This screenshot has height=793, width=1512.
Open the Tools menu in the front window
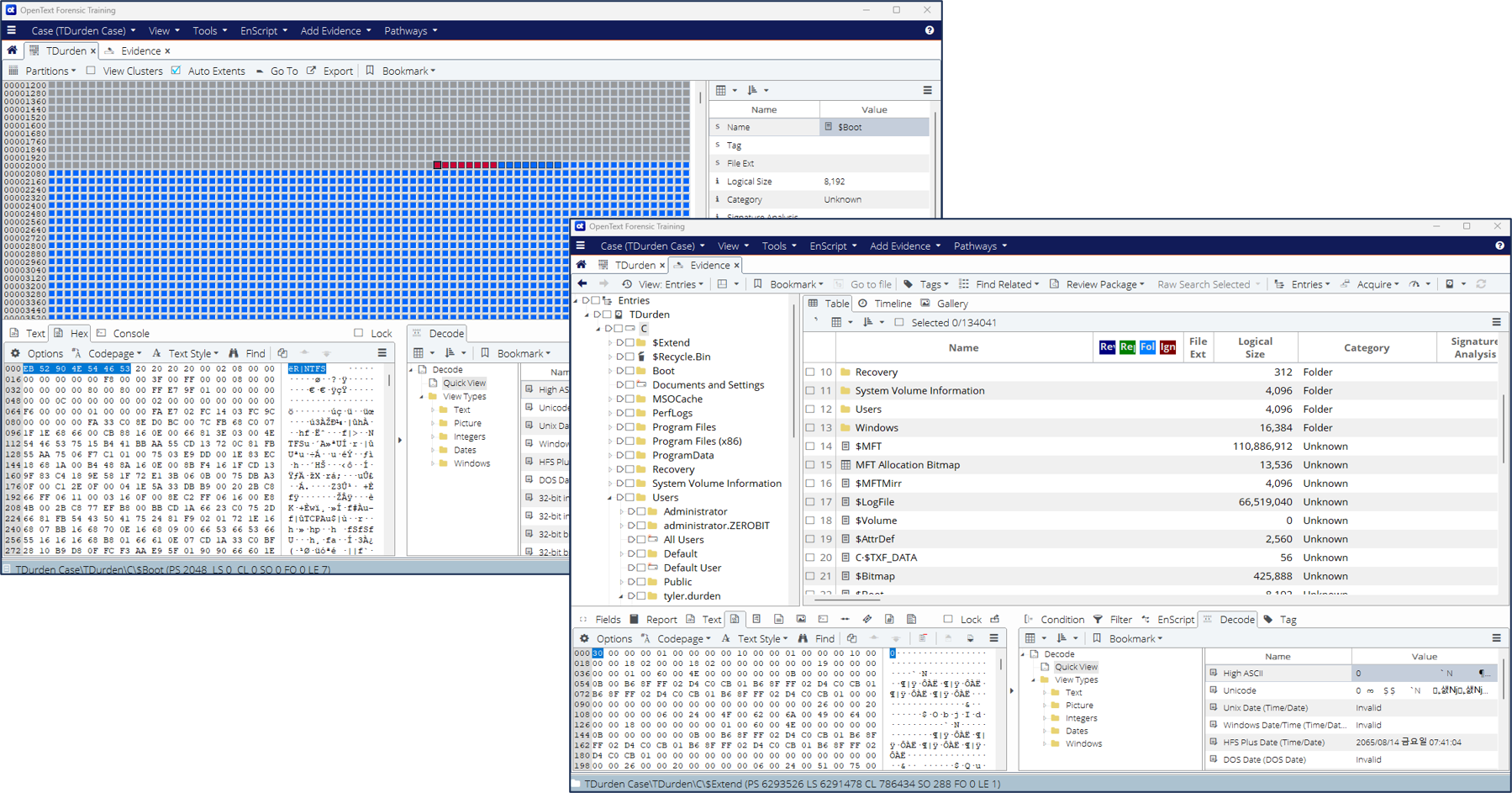[778, 246]
